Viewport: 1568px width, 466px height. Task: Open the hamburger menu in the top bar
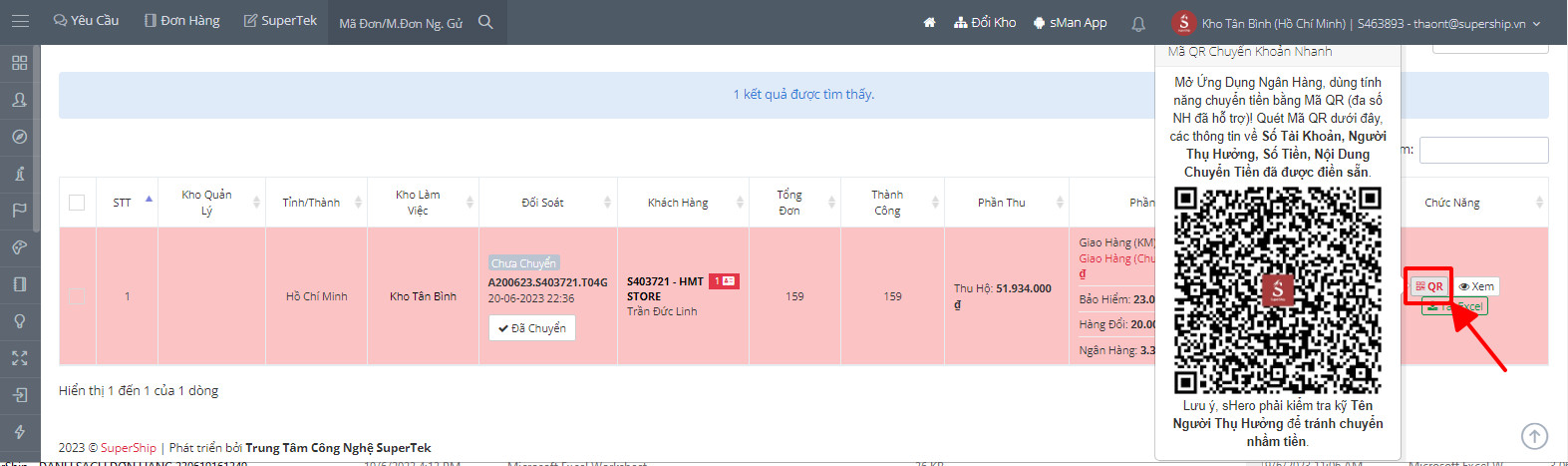(20, 21)
